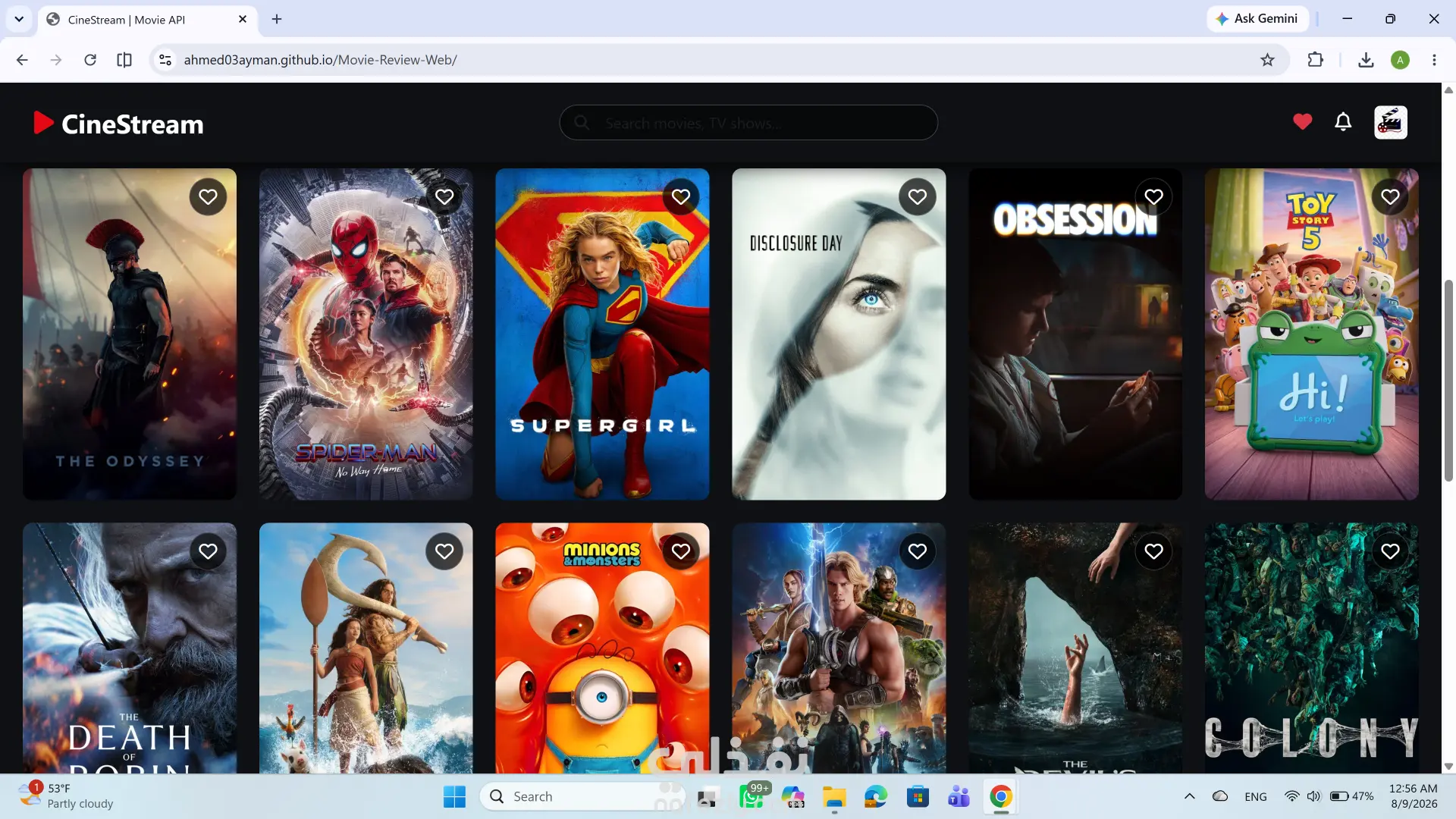Open the Chrome extensions puzzle icon
The height and width of the screenshot is (819, 1456).
1316,60
